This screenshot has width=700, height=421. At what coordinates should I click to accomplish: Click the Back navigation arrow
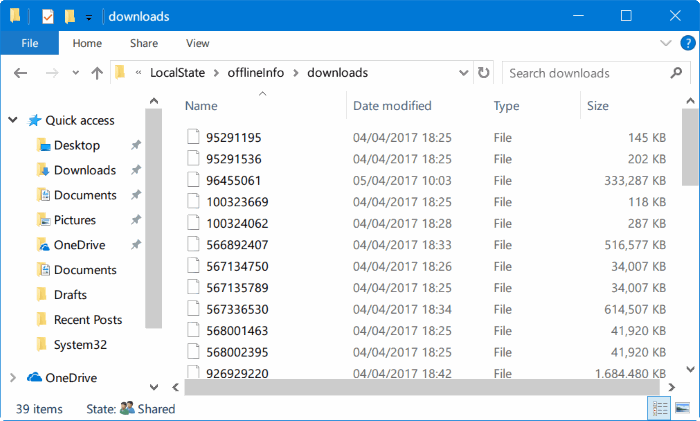(21, 73)
